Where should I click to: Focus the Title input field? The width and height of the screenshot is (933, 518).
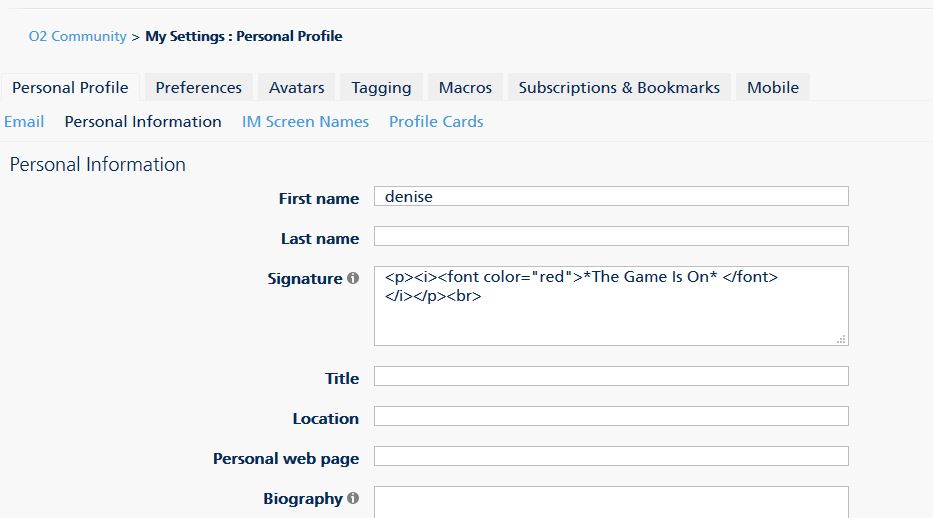(610, 376)
